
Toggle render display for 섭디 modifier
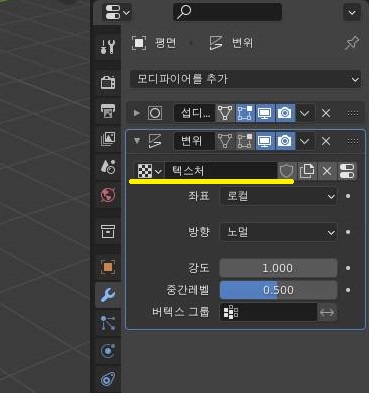click(285, 113)
